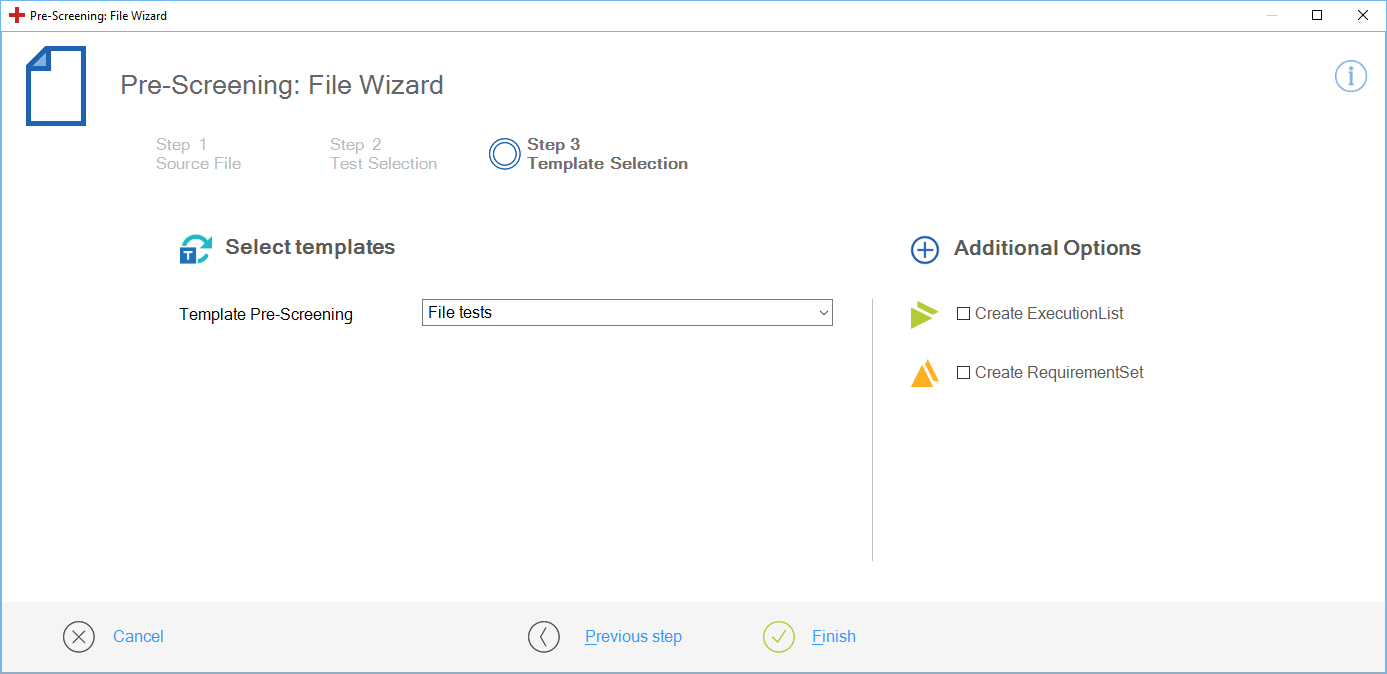This screenshot has height=674, width=1387.
Task: Click the info icon in top-right corner
Action: coord(1350,76)
